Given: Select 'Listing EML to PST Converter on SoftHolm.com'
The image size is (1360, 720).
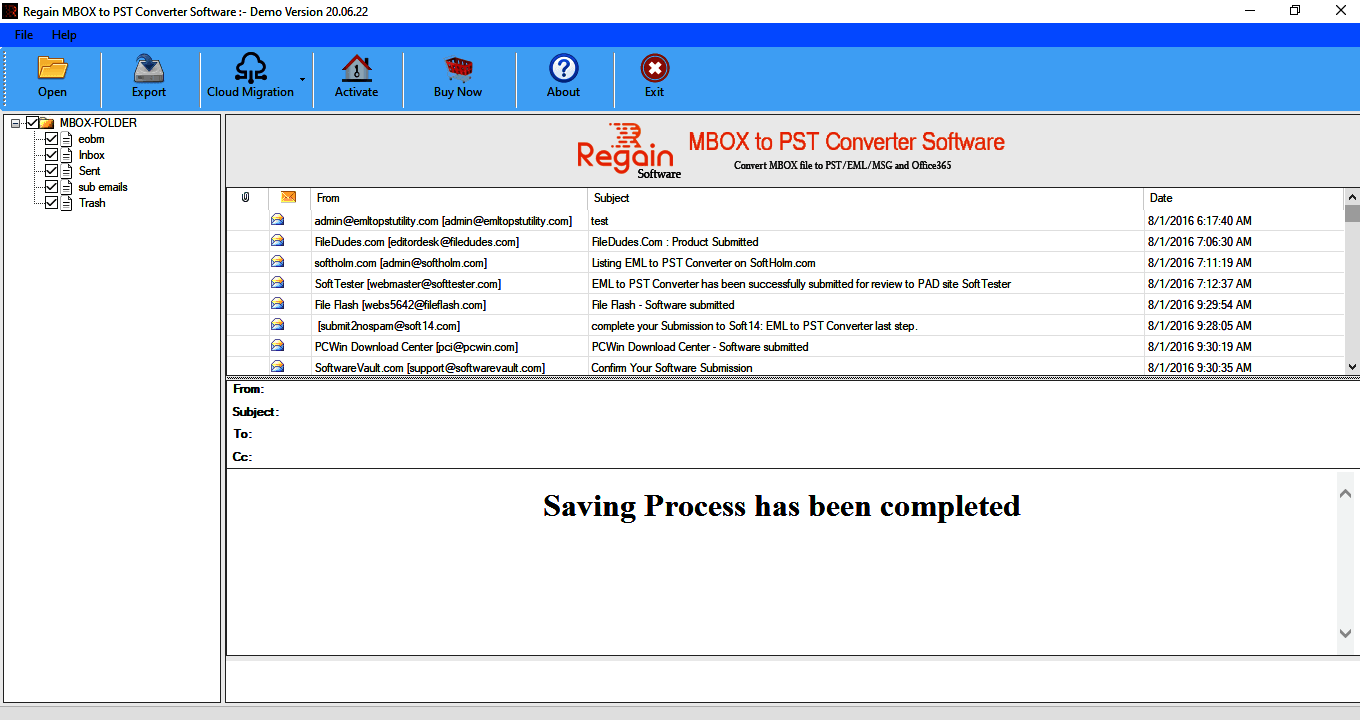Looking at the screenshot, I should coord(703,263).
